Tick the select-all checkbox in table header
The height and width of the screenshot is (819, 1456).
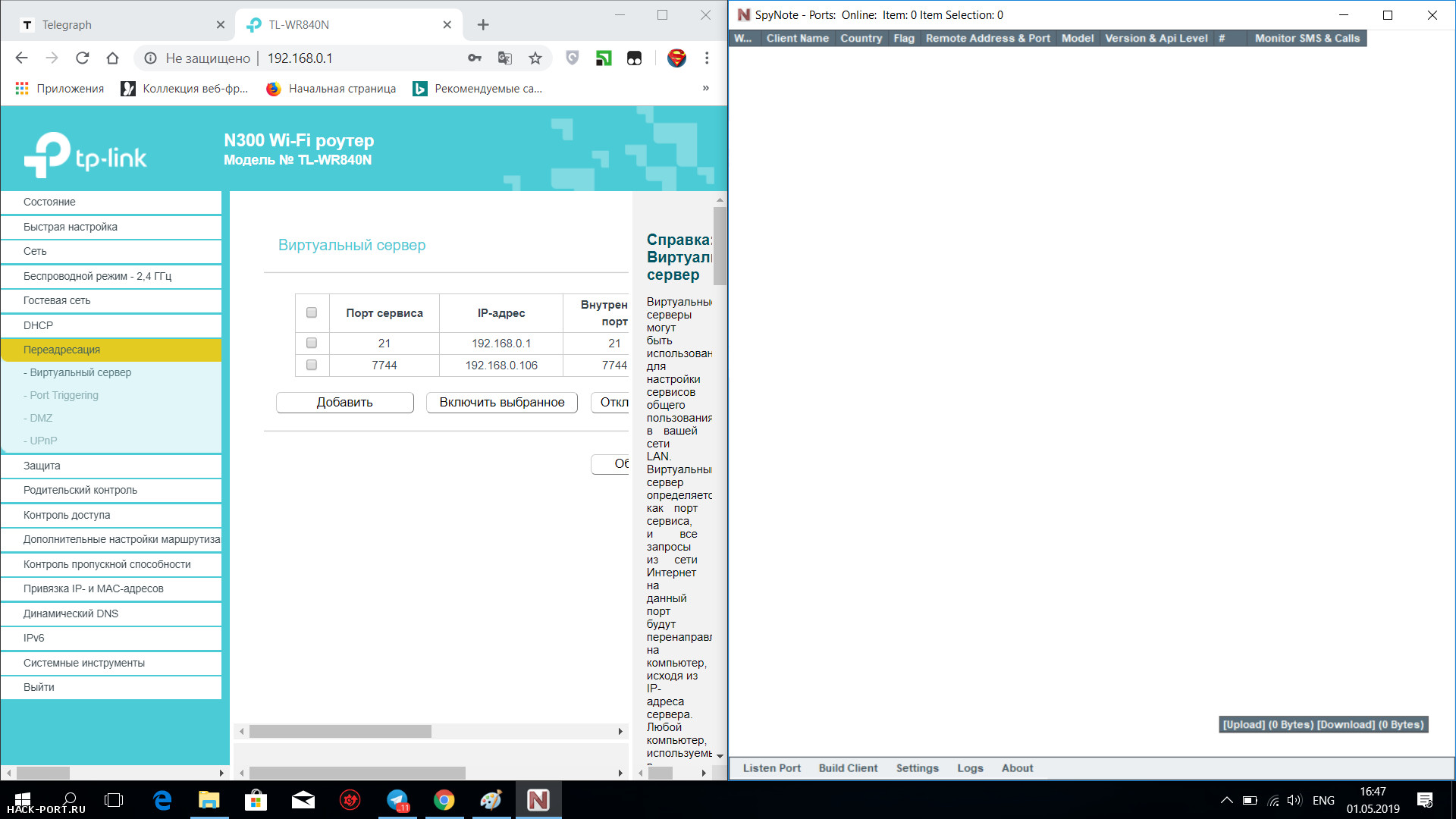tap(312, 312)
